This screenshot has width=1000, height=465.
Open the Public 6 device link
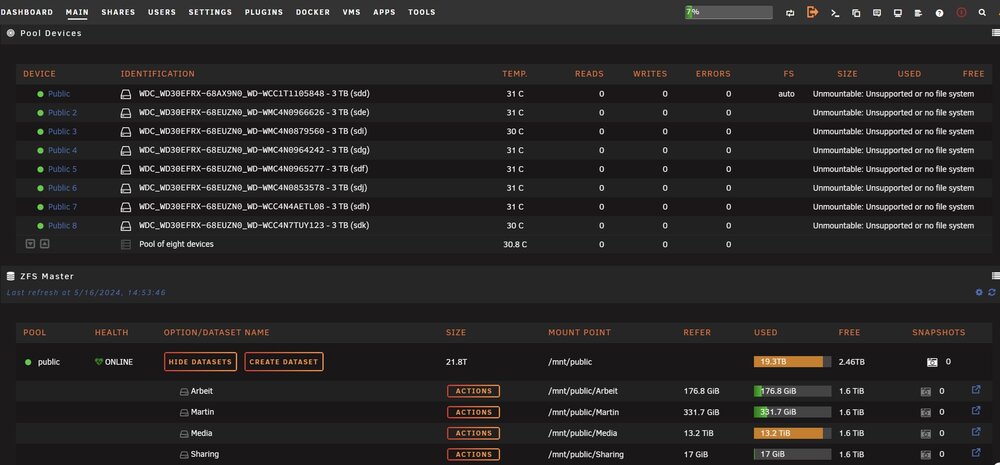pyautogui.click(x=62, y=188)
